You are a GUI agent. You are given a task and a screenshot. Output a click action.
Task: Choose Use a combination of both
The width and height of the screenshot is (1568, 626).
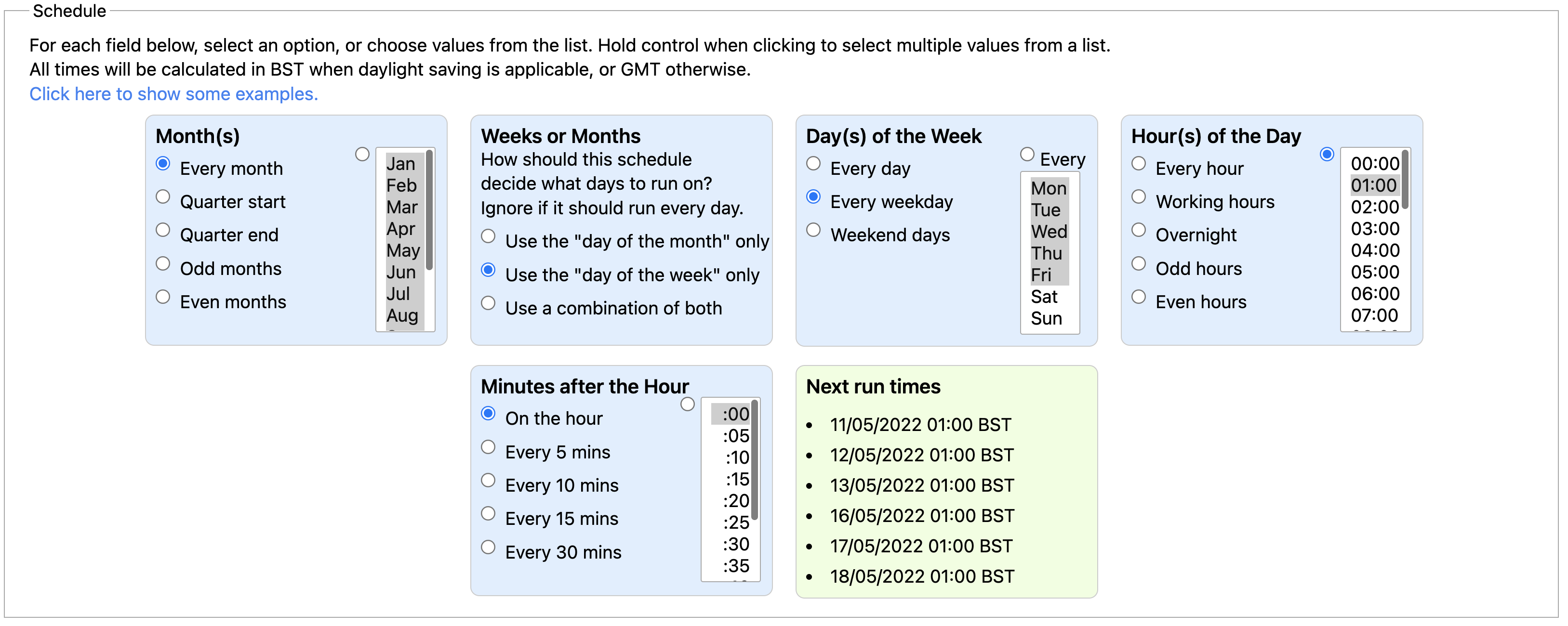pos(488,303)
